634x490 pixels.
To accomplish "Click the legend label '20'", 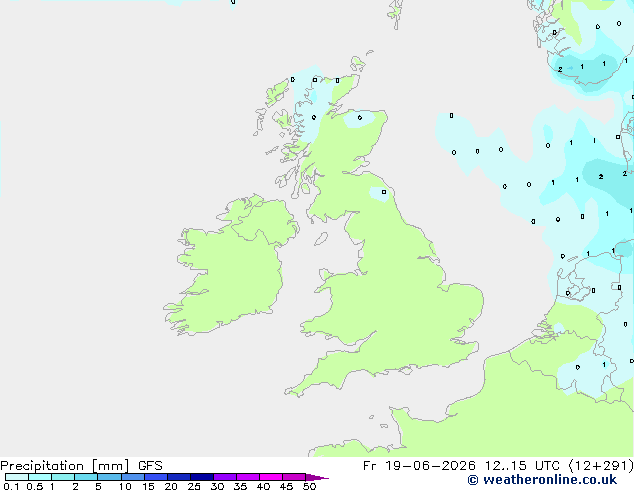I will [x=171, y=486].
